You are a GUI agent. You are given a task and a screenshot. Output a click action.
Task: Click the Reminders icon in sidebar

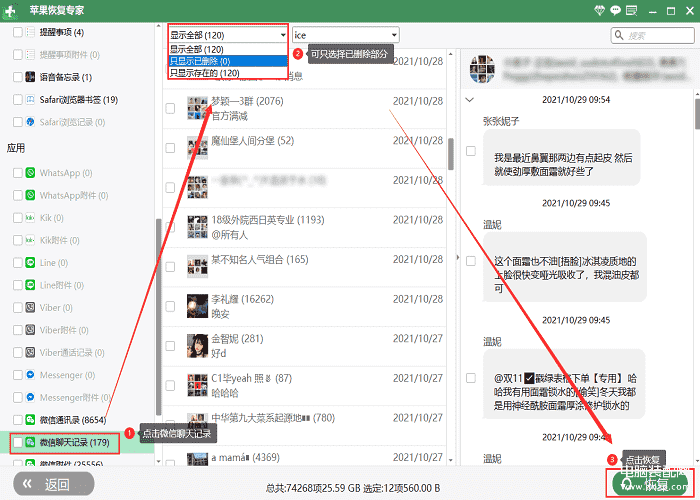(x=30, y=32)
